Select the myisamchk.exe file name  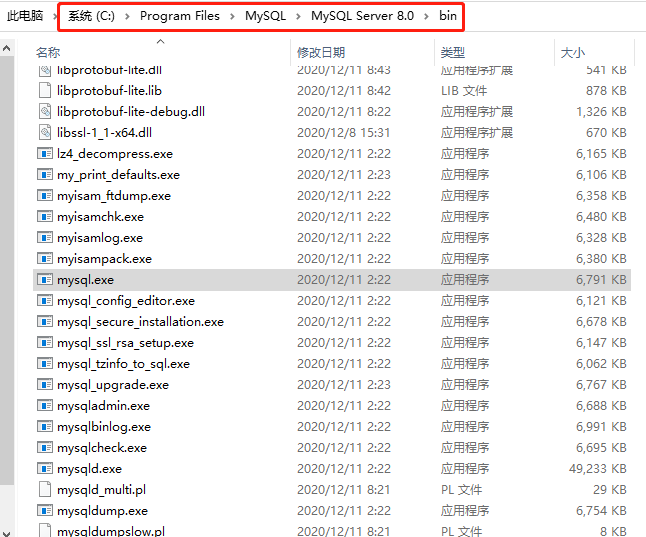coord(101,217)
